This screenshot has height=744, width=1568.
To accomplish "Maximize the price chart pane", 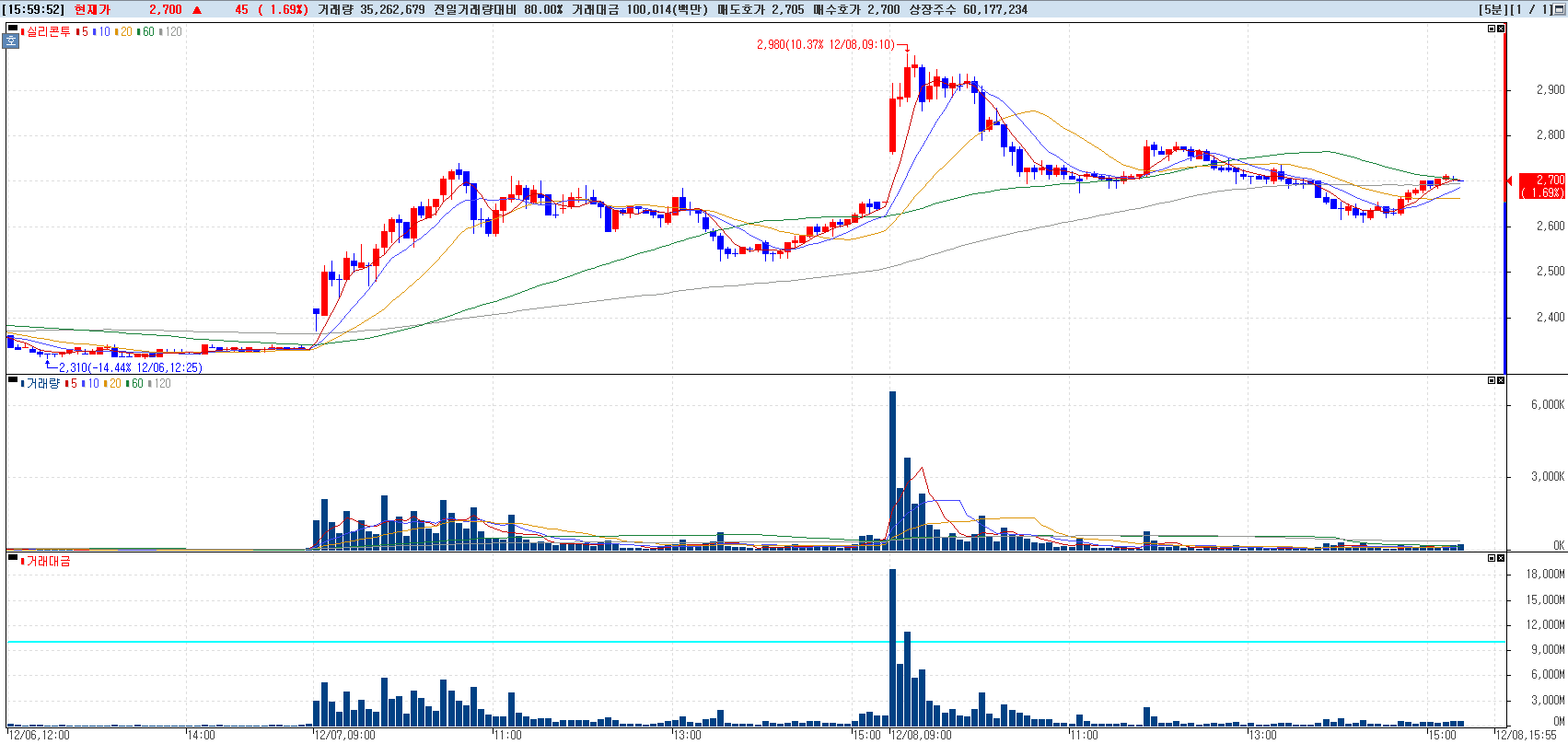I will point(1492,29).
